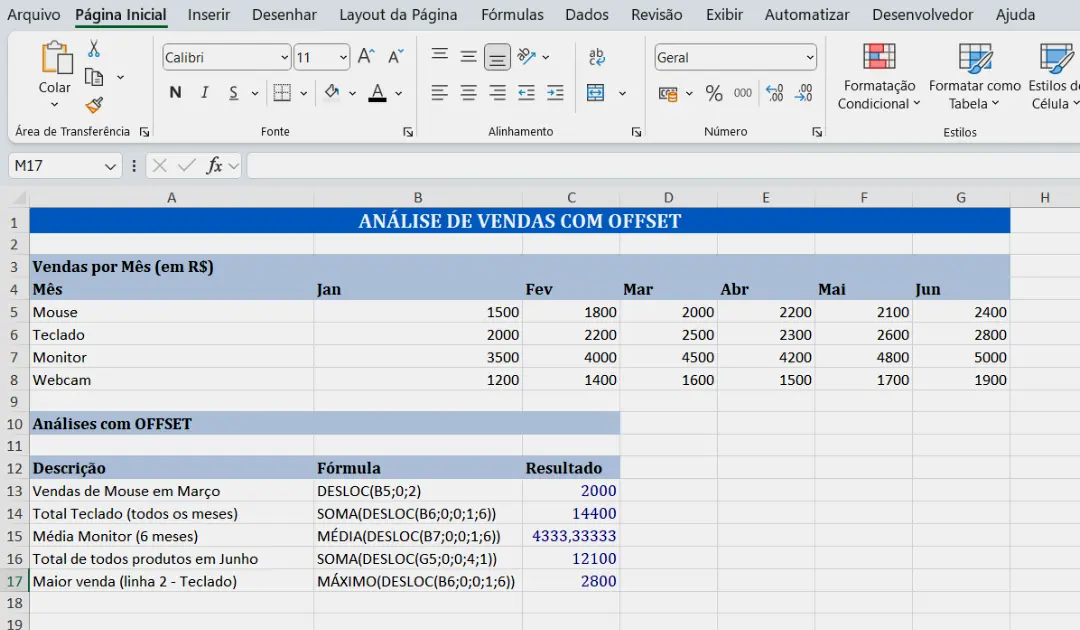Expand the Name Box dropdown showing M17
1080x630 pixels.
tap(111, 166)
